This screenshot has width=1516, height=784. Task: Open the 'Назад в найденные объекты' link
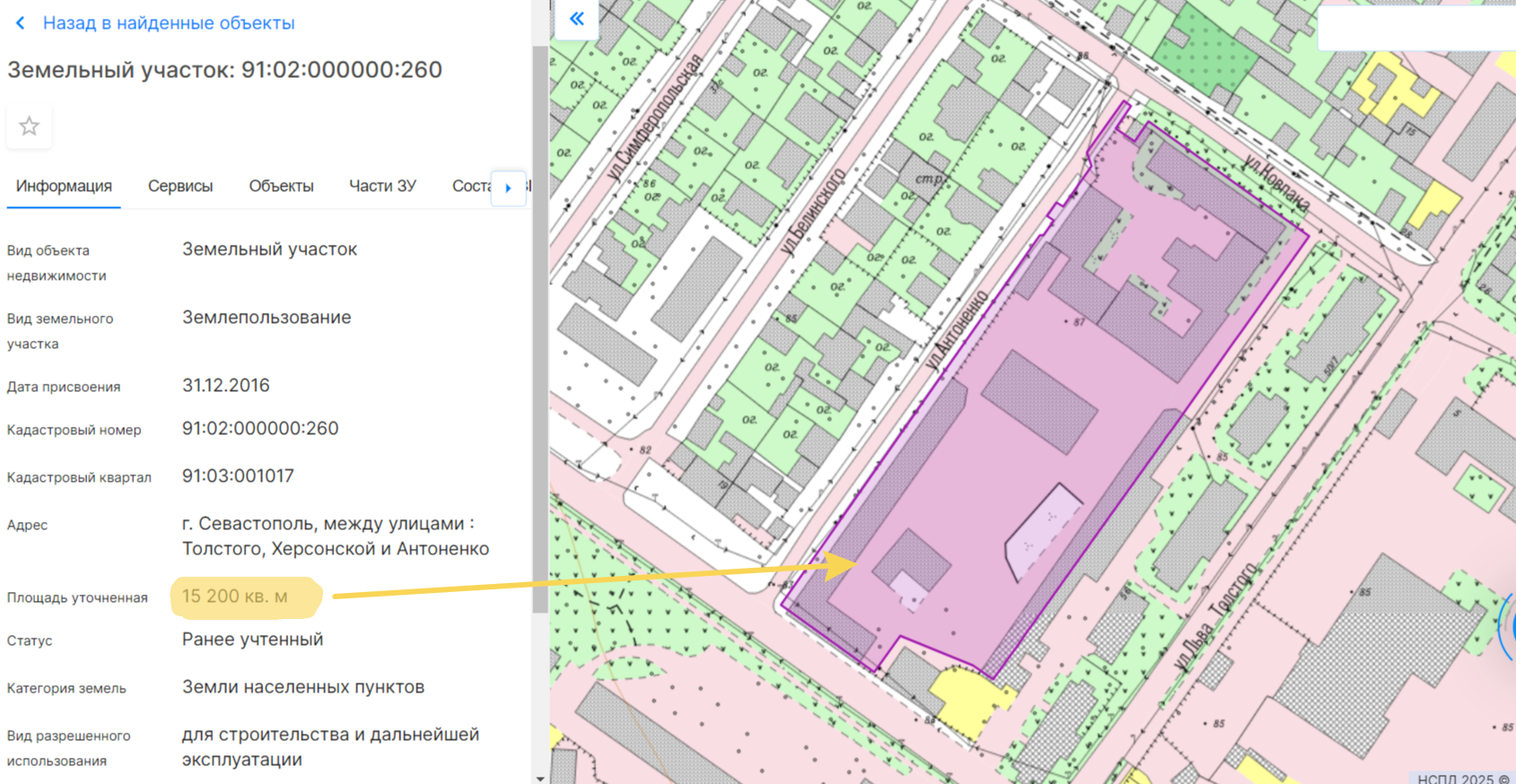[169, 23]
